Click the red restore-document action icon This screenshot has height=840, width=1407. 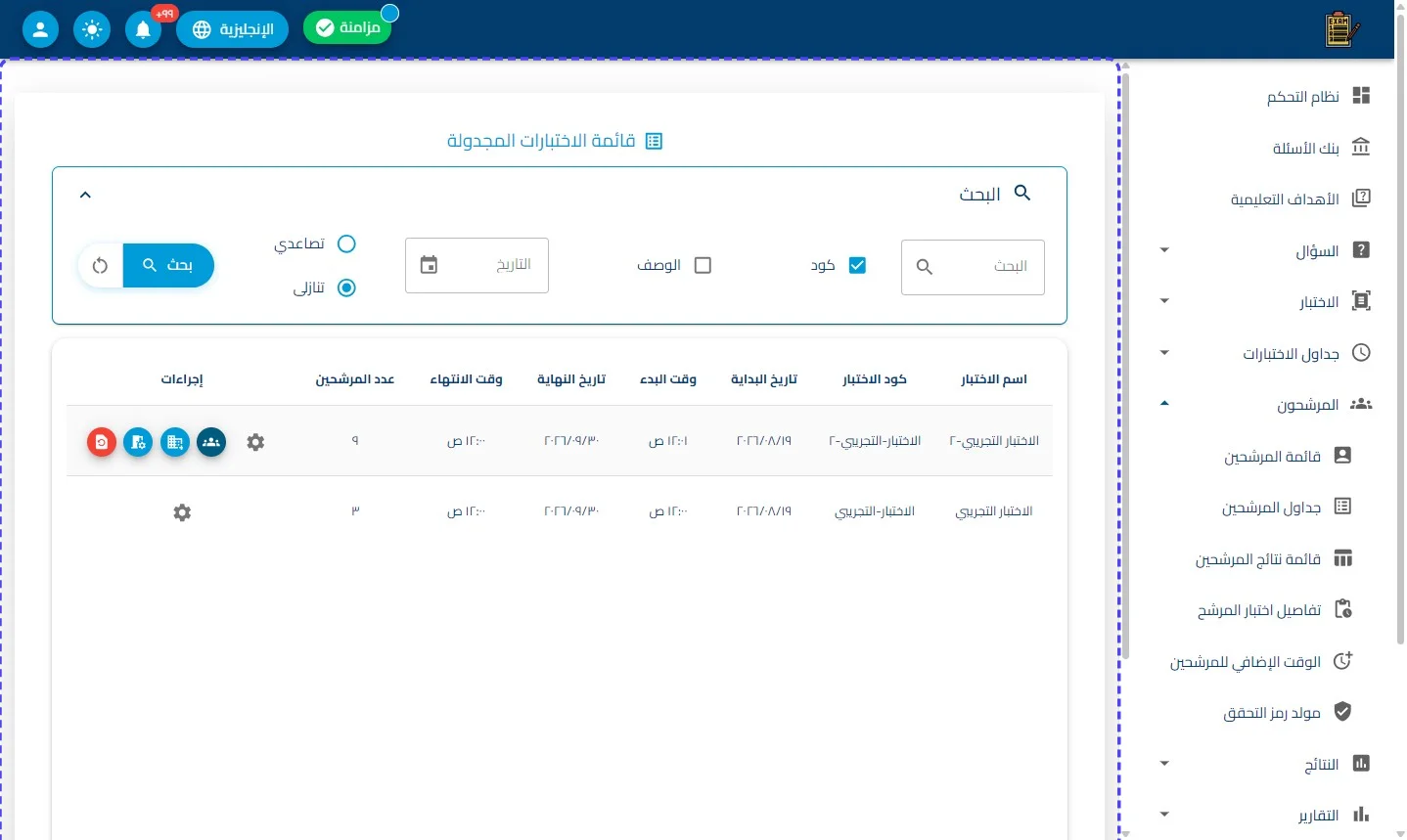[102, 442]
